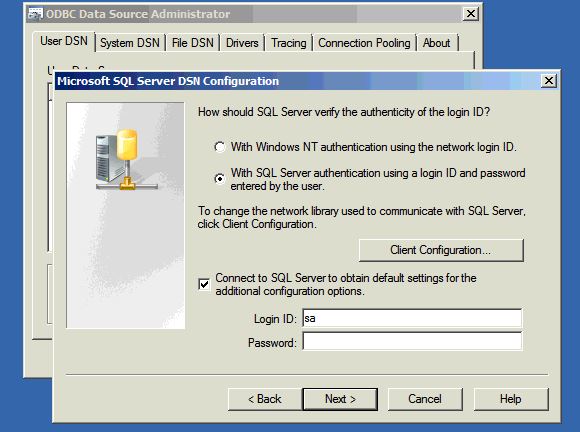The height and width of the screenshot is (432, 580).
Task: Switch to the Tracing tab
Action: 289,43
